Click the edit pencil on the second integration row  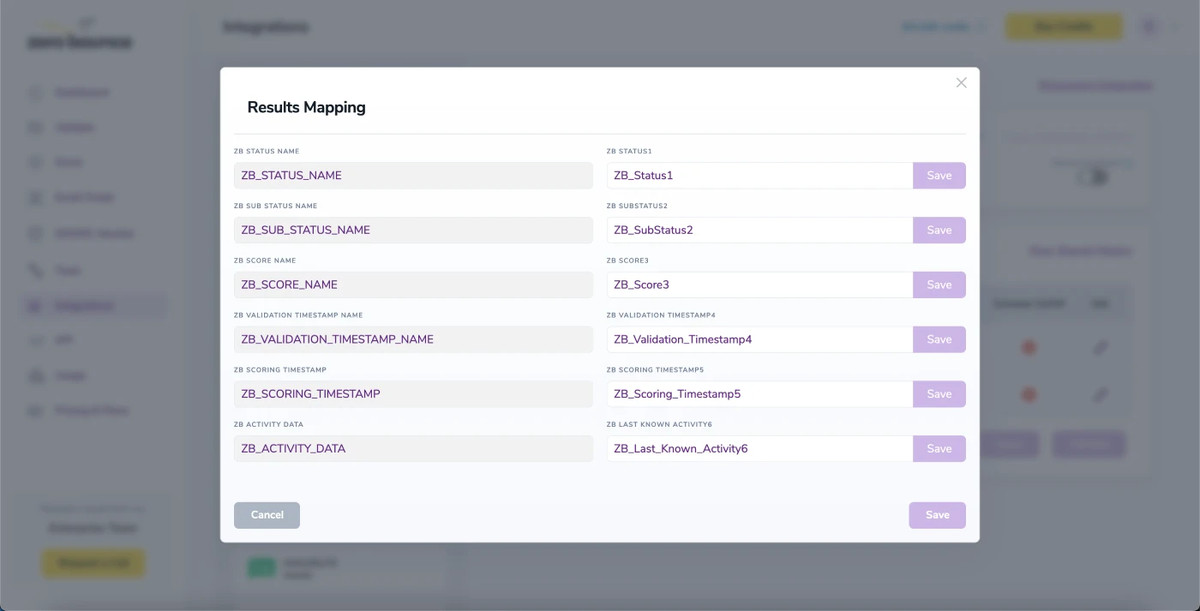[1101, 394]
